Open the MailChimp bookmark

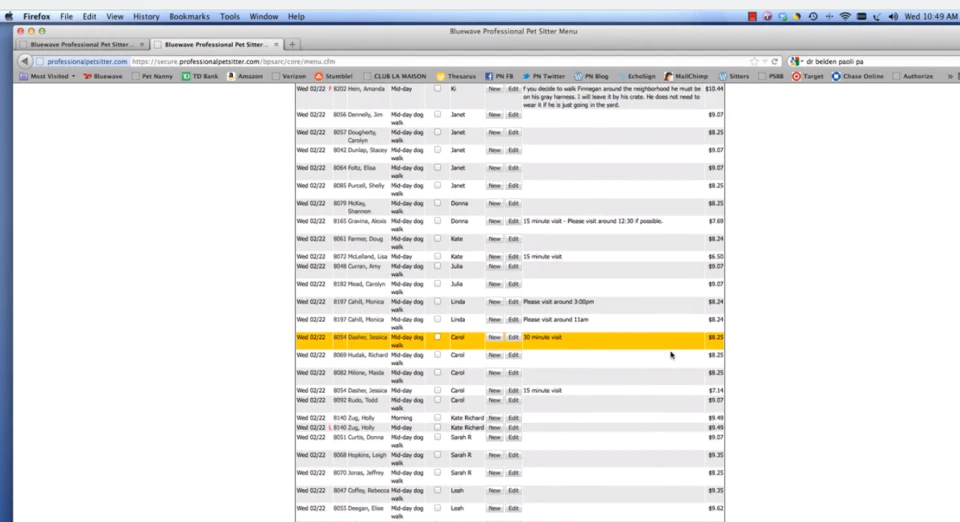(x=686, y=76)
